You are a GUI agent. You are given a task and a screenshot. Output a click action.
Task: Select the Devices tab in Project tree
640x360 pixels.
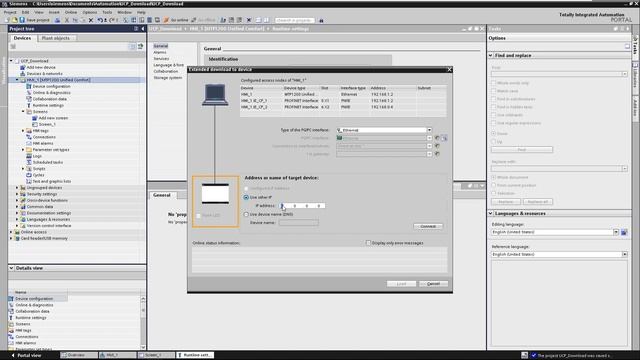[22, 38]
